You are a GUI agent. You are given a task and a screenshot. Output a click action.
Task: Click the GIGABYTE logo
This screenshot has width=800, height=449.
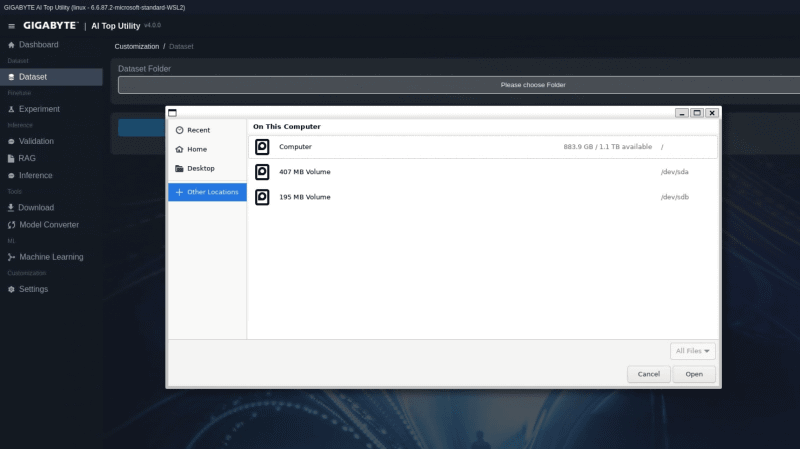click(x=51, y=26)
